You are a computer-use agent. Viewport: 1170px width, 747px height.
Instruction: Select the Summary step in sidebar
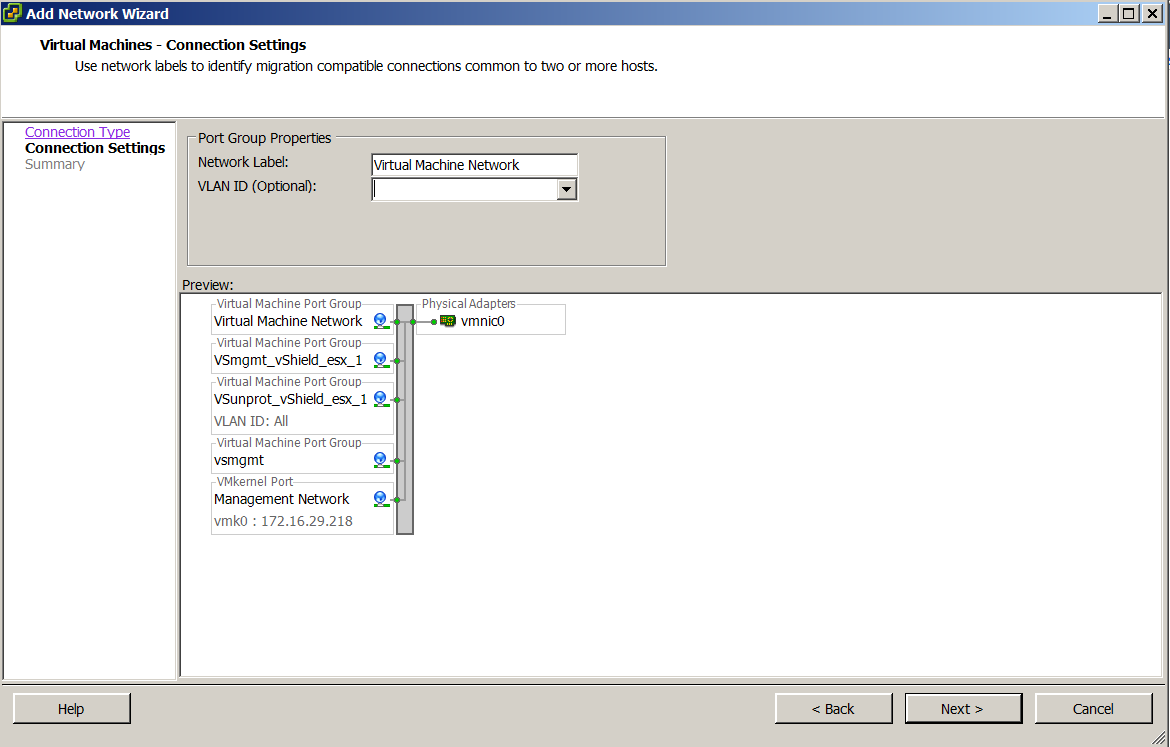tap(55, 164)
